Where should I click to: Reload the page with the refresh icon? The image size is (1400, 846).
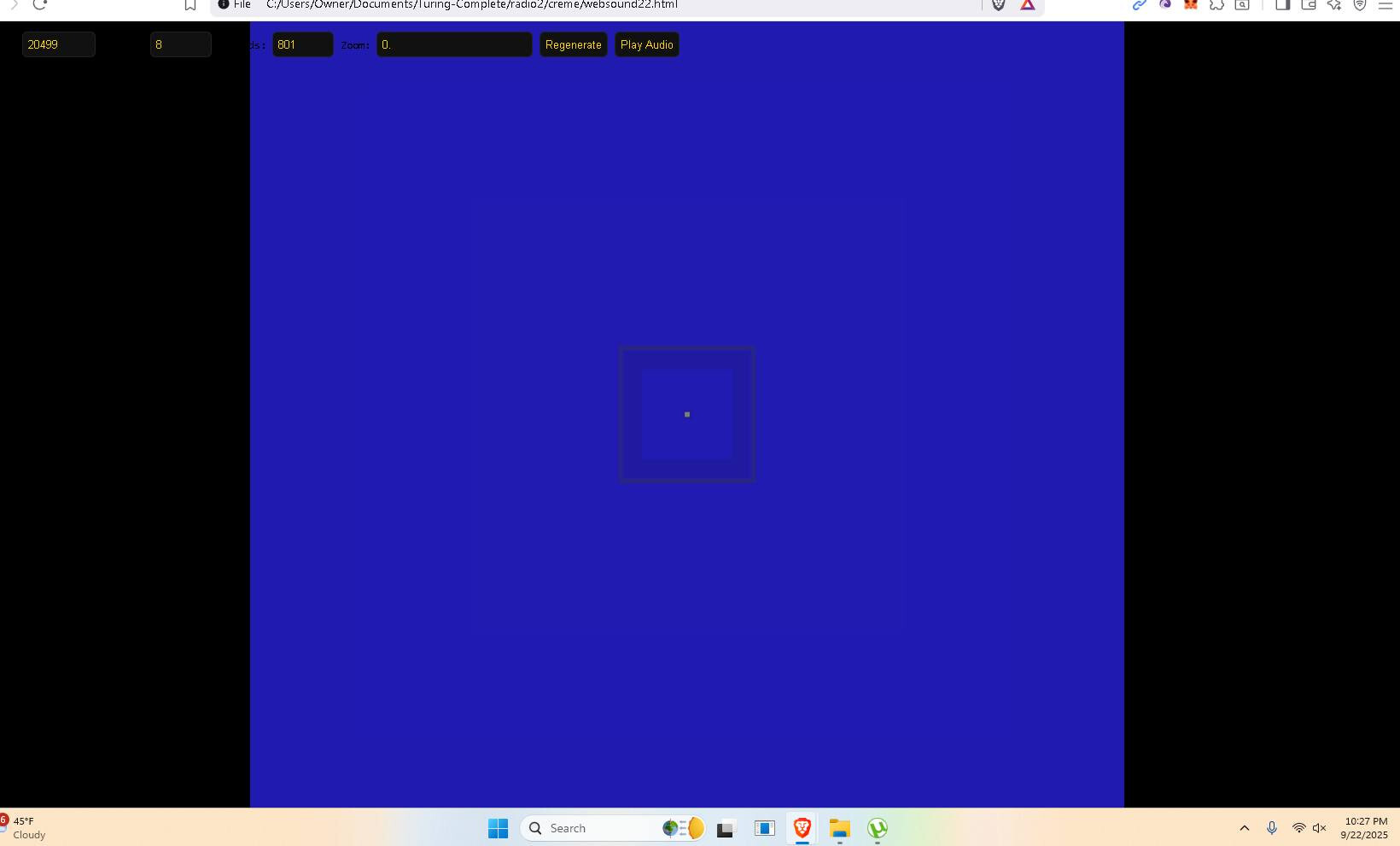tap(39, 5)
